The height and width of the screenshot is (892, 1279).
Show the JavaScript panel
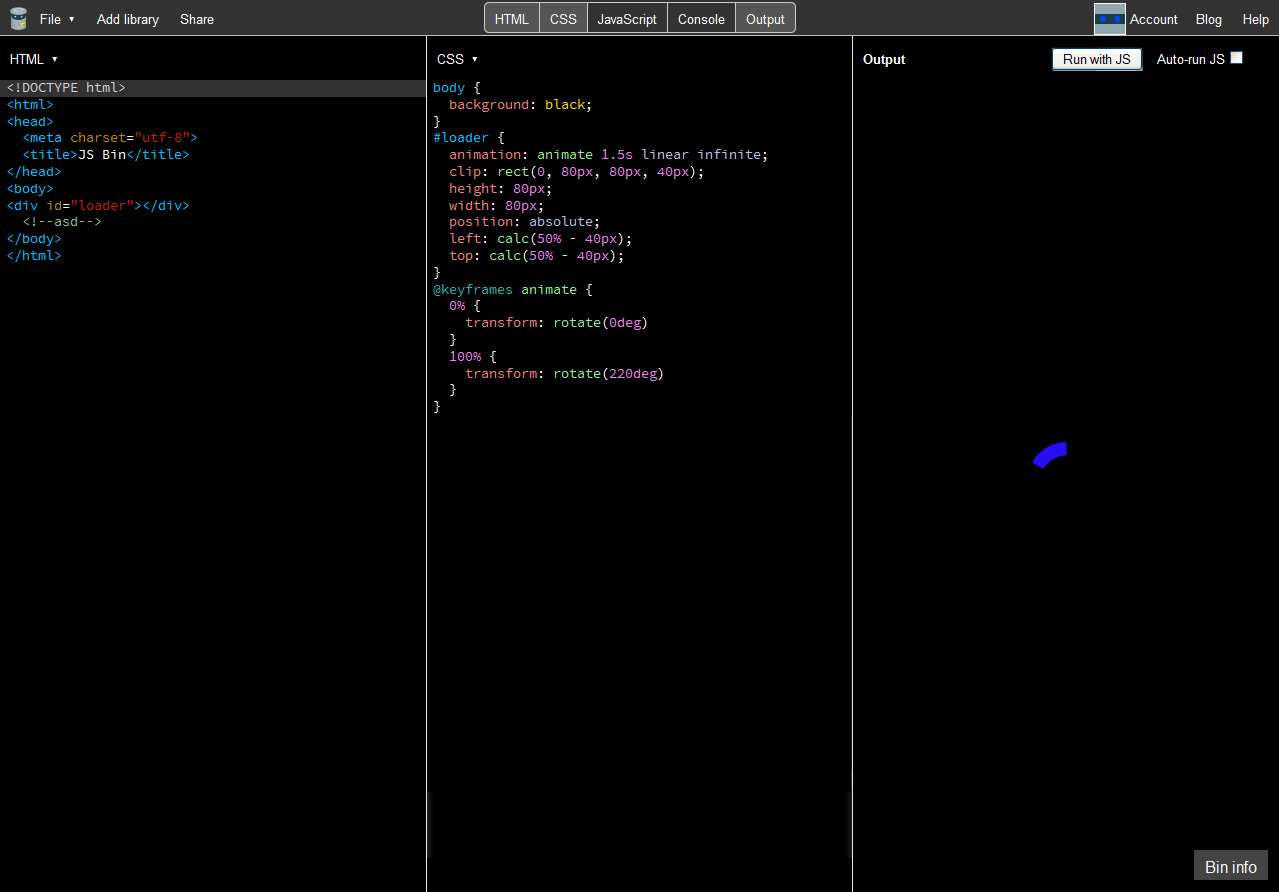627,19
